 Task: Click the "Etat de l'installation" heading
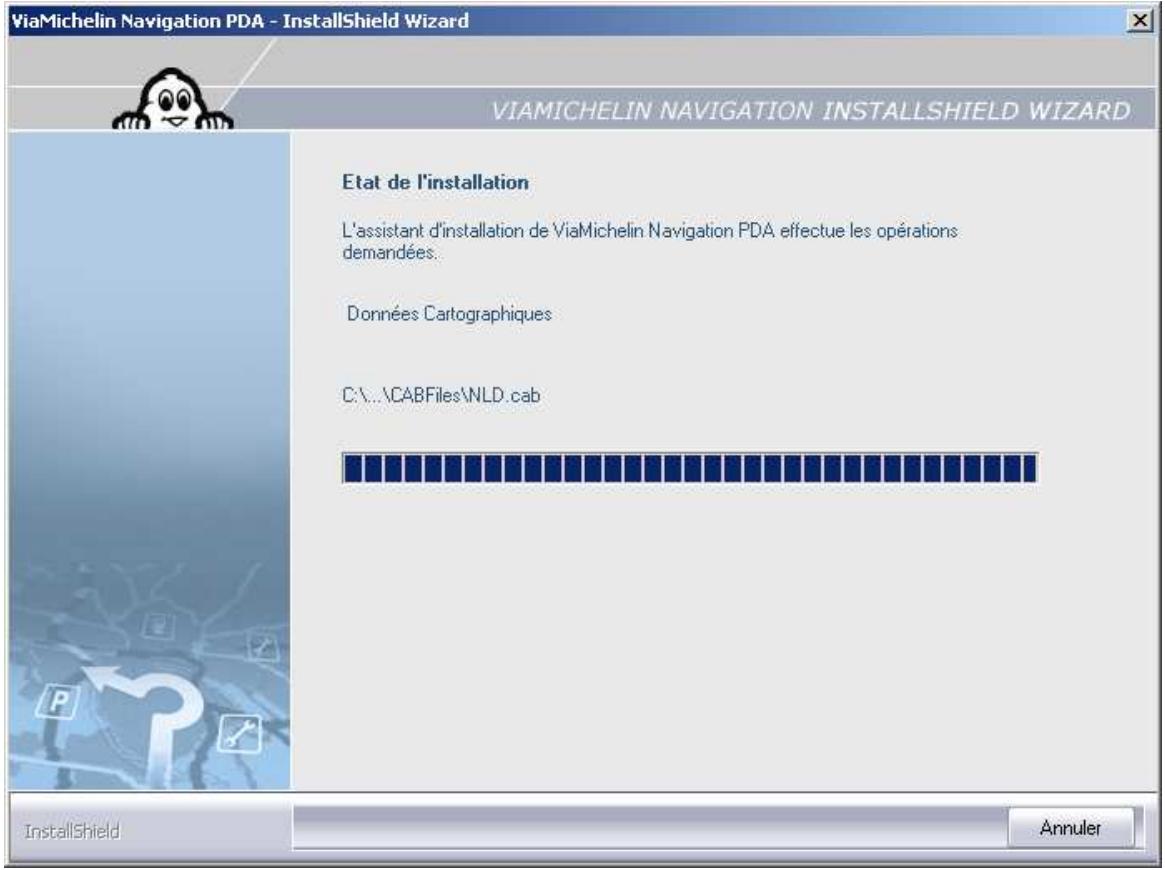pos(435,183)
